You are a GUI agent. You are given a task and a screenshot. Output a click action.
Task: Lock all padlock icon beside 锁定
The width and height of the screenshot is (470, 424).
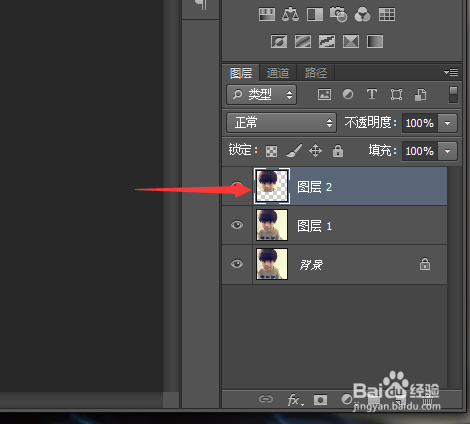click(x=338, y=151)
